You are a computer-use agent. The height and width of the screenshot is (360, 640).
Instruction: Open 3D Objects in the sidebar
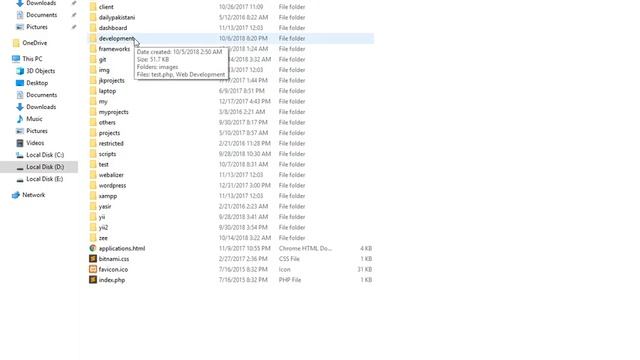40,71
